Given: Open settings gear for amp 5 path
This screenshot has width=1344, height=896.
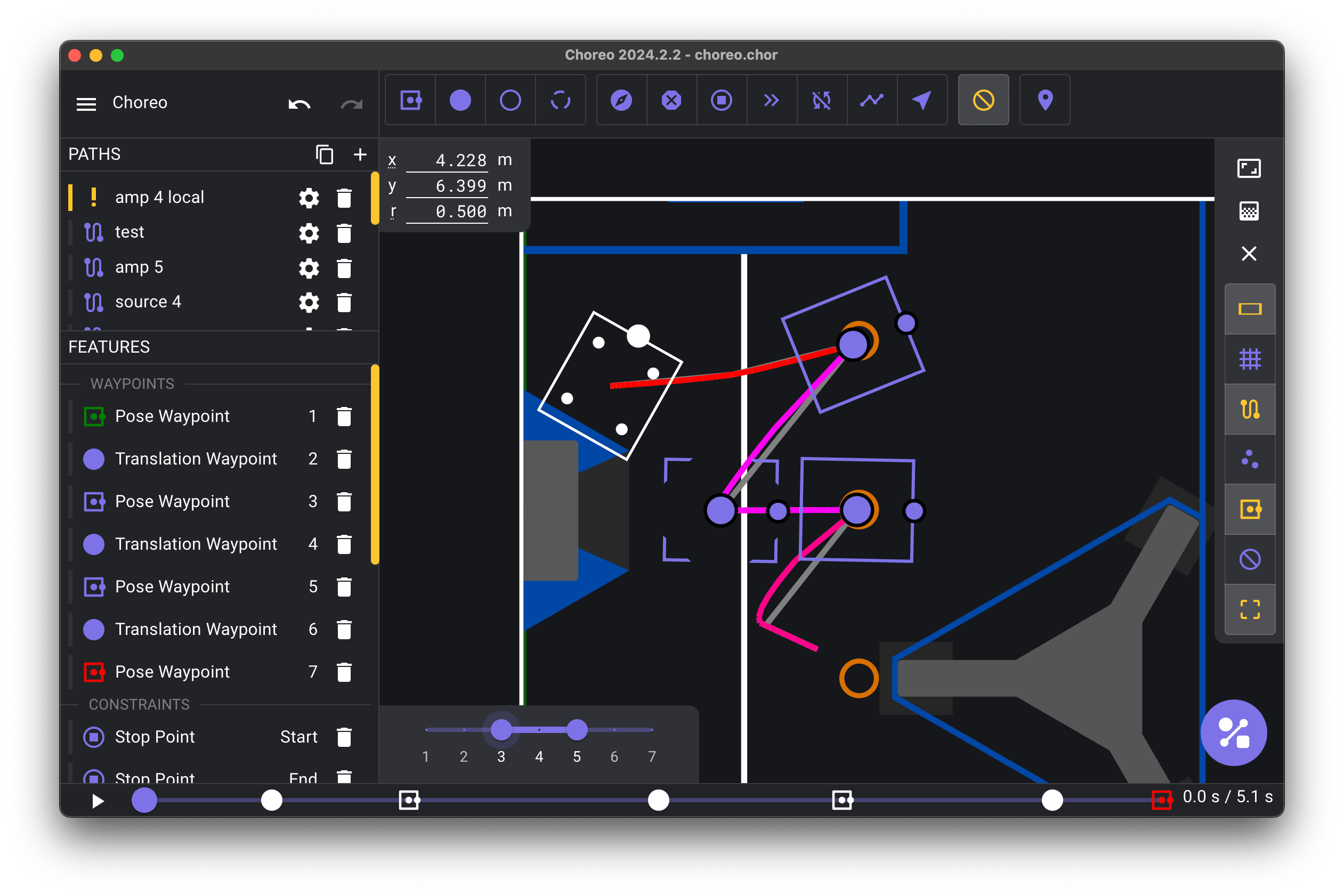Looking at the screenshot, I should (309, 268).
